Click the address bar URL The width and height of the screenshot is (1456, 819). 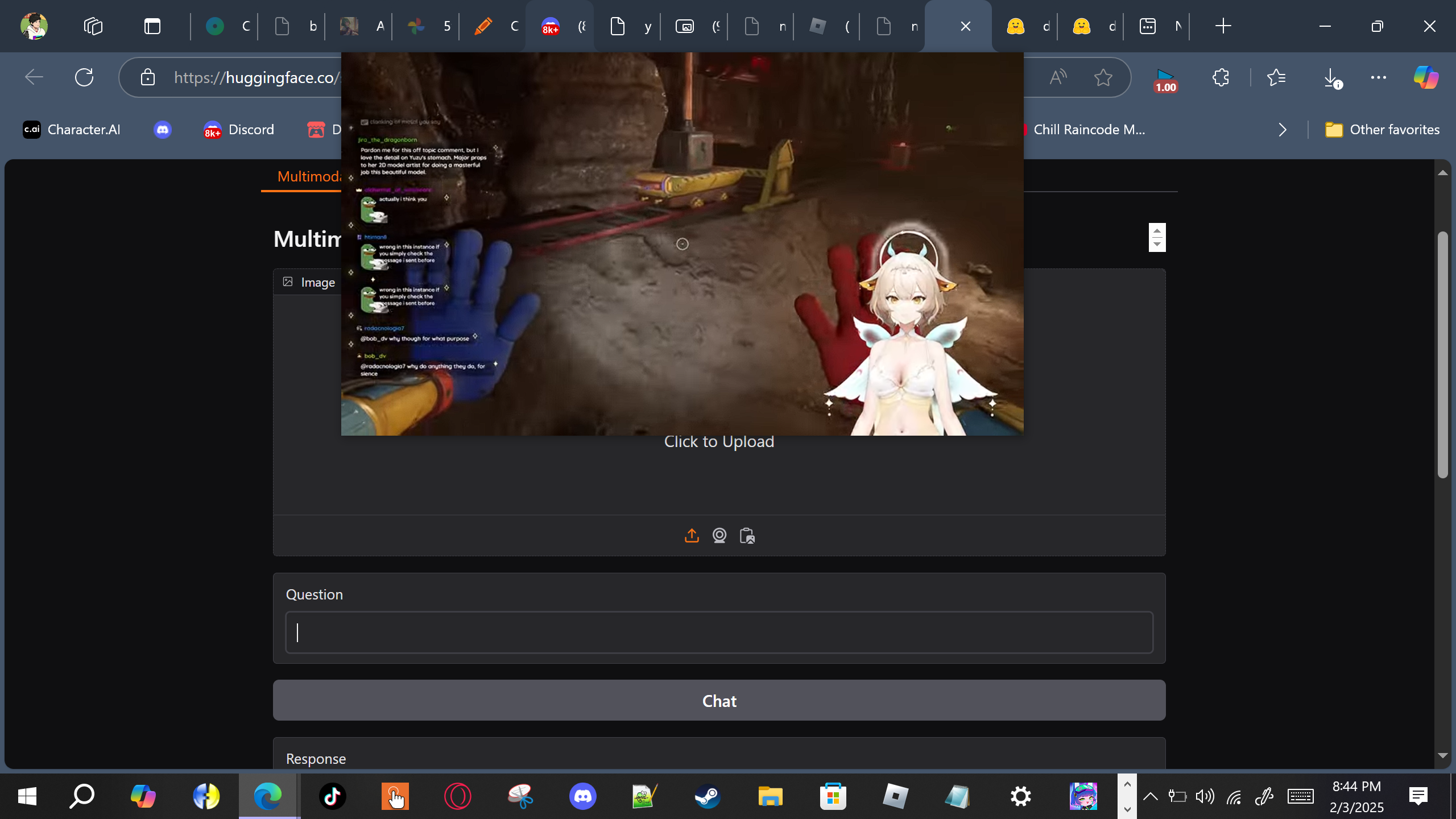pyautogui.click(x=257, y=77)
